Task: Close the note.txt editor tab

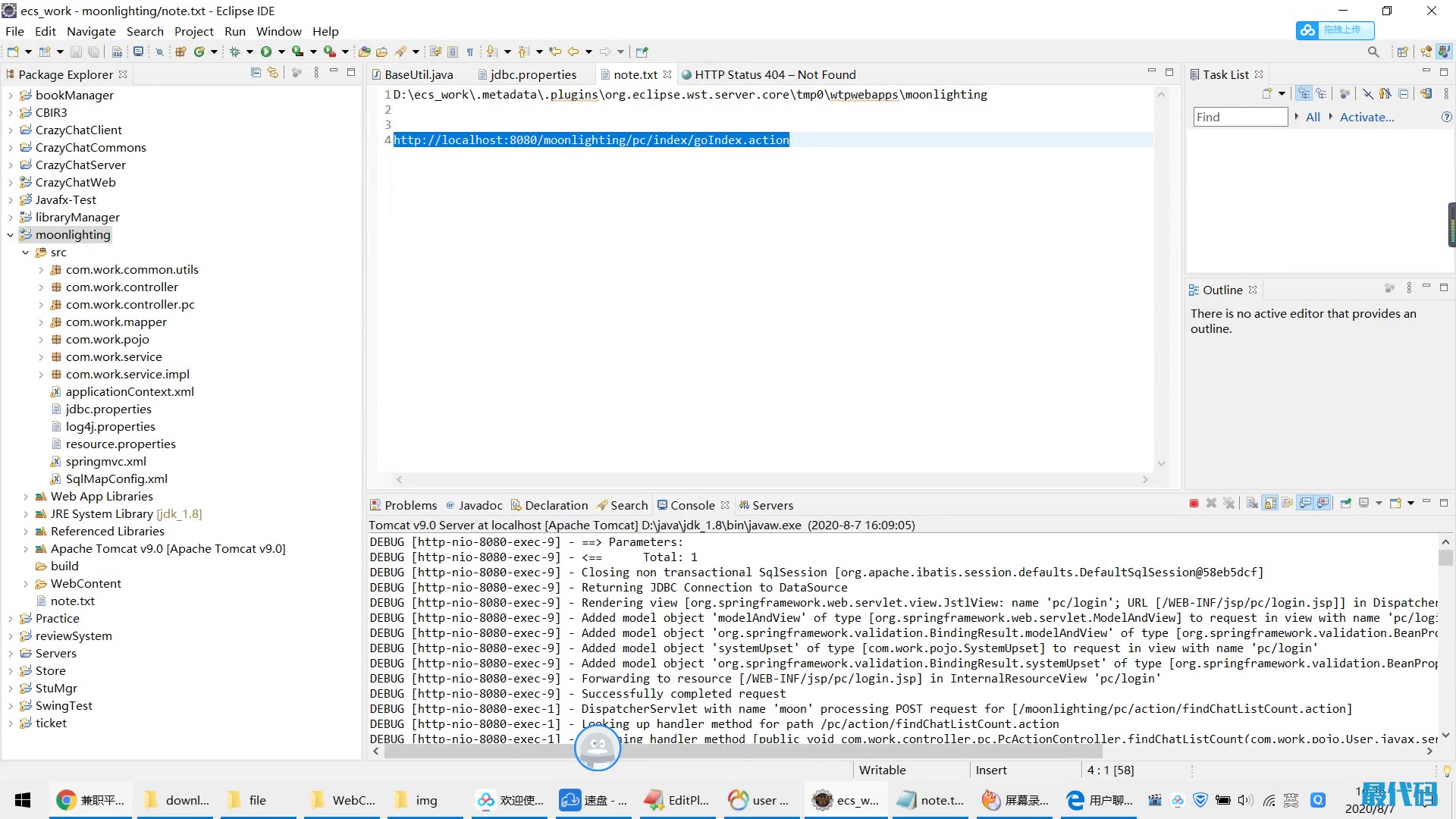Action: (x=667, y=74)
